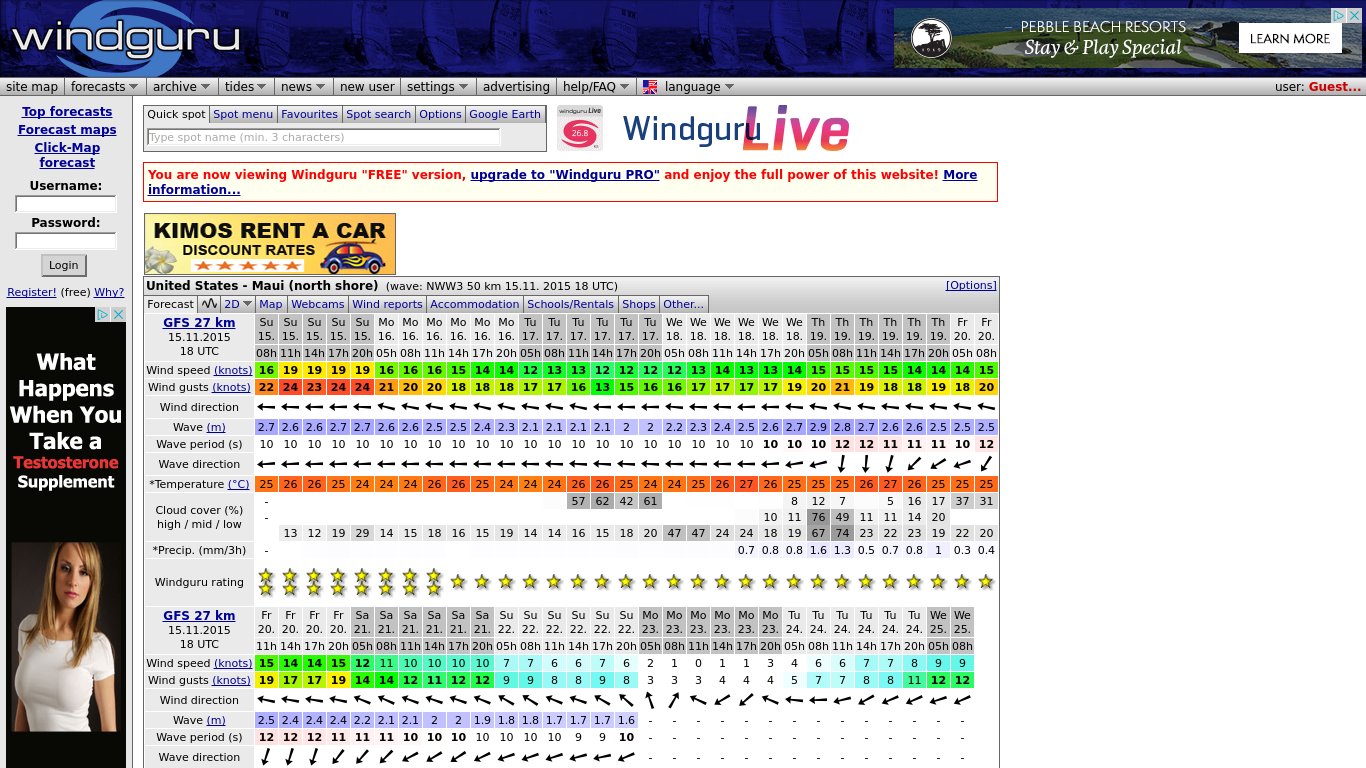Click the new user menu entry
The width and height of the screenshot is (1366, 768).
[367, 86]
